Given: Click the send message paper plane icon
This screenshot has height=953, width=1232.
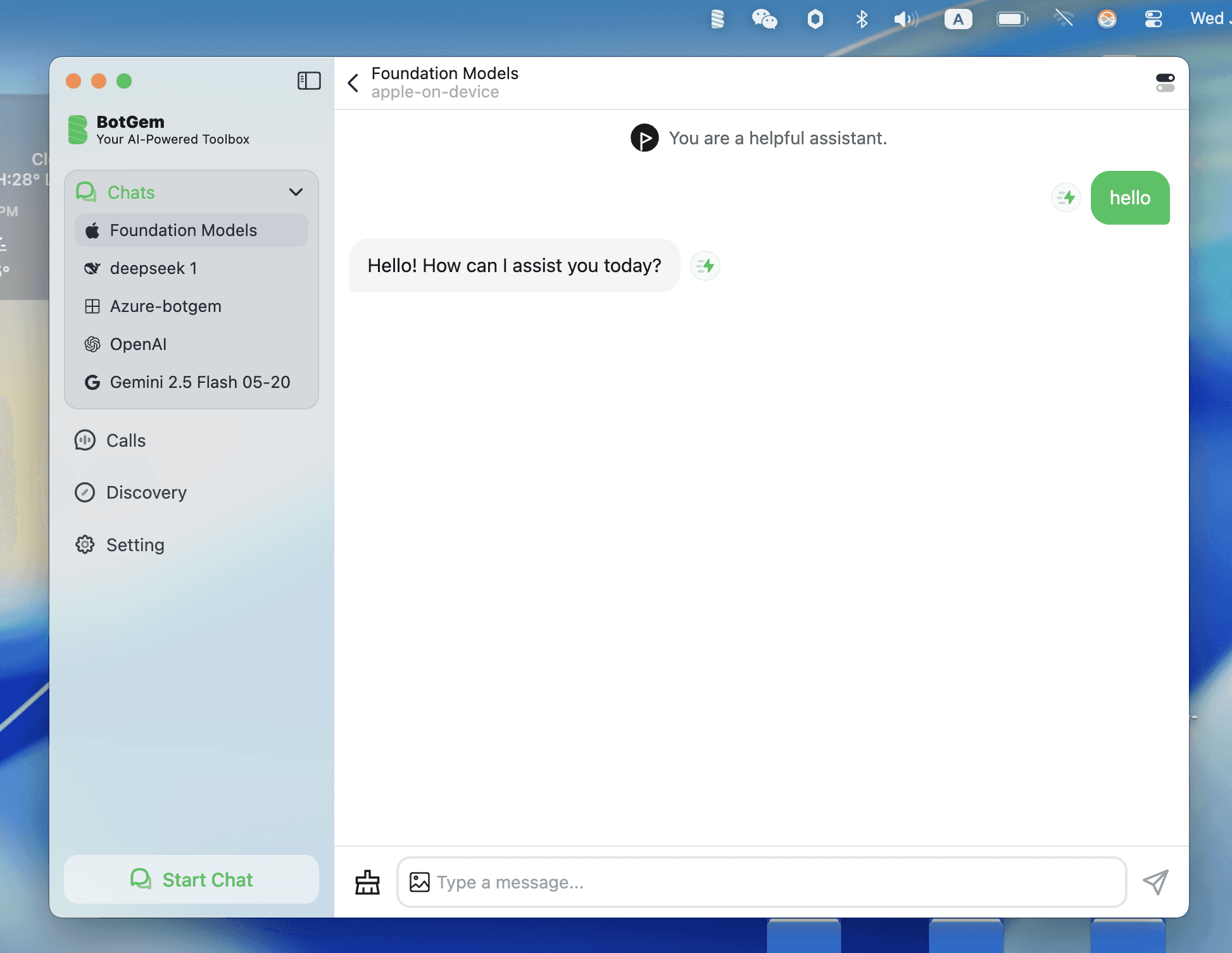Looking at the screenshot, I should coord(1155,882).
